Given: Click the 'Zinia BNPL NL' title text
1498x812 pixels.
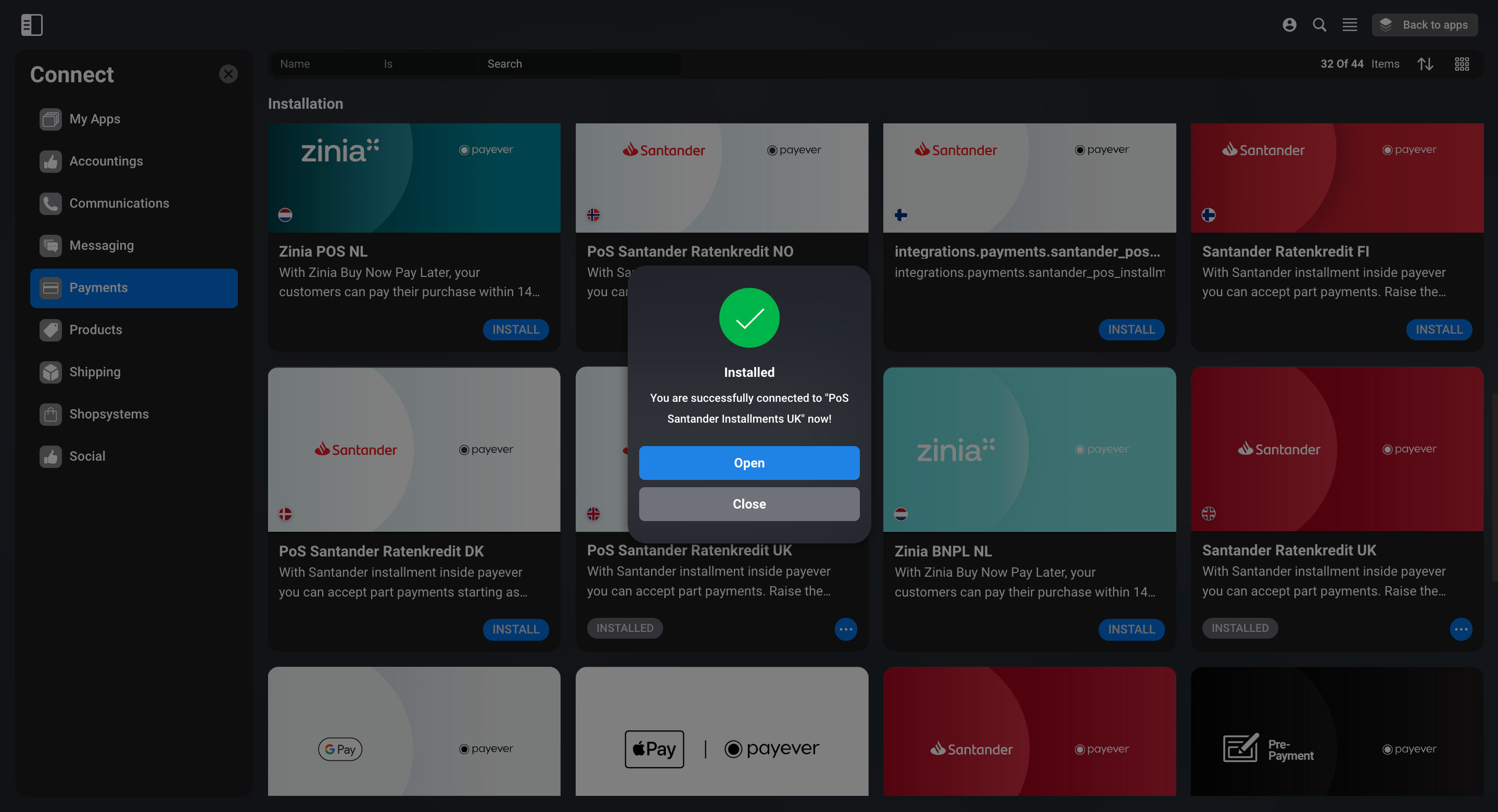Looking at the screenshot, I should (943, 551).
